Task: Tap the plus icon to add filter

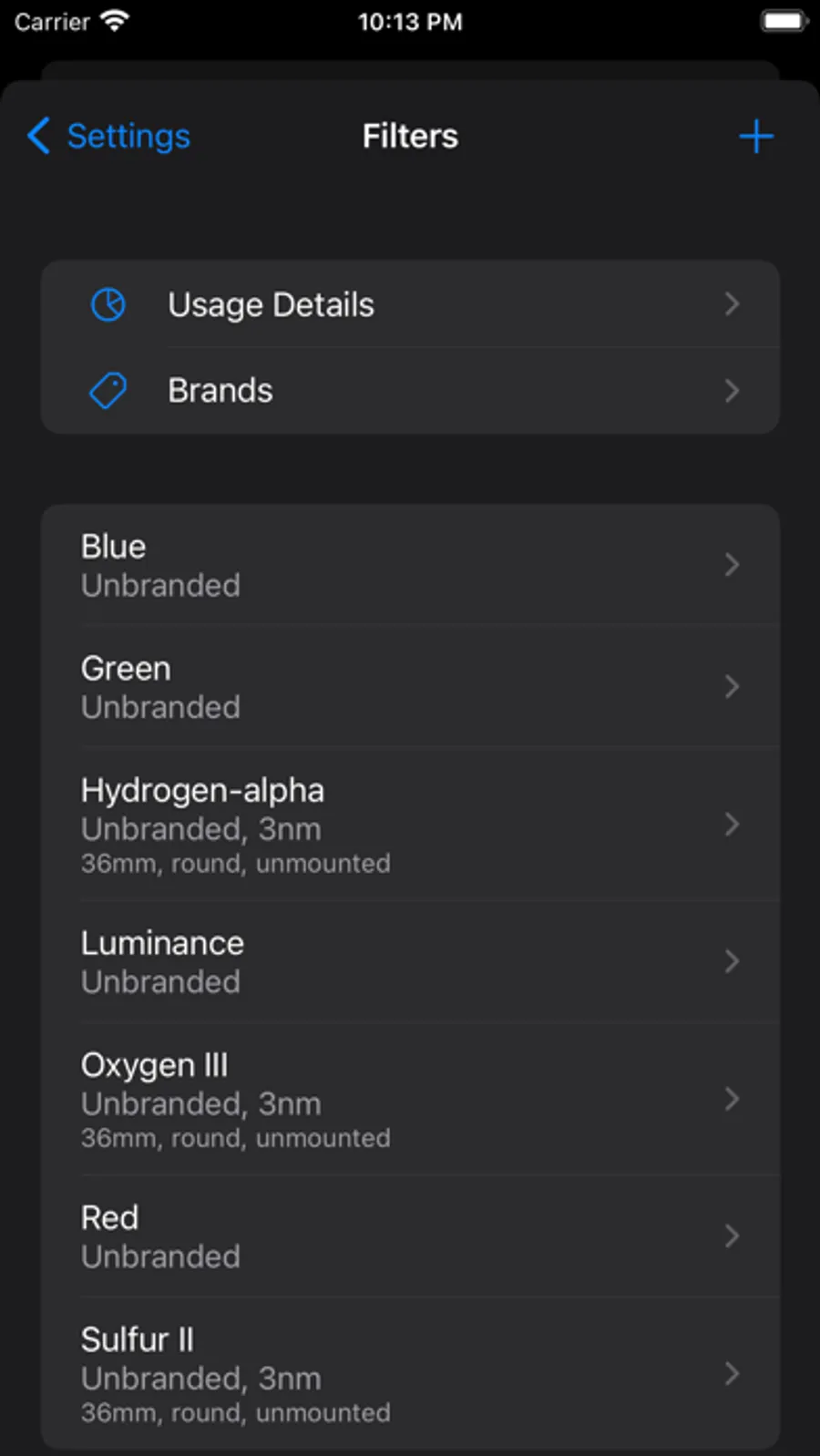Action: [x=755, y=137]
